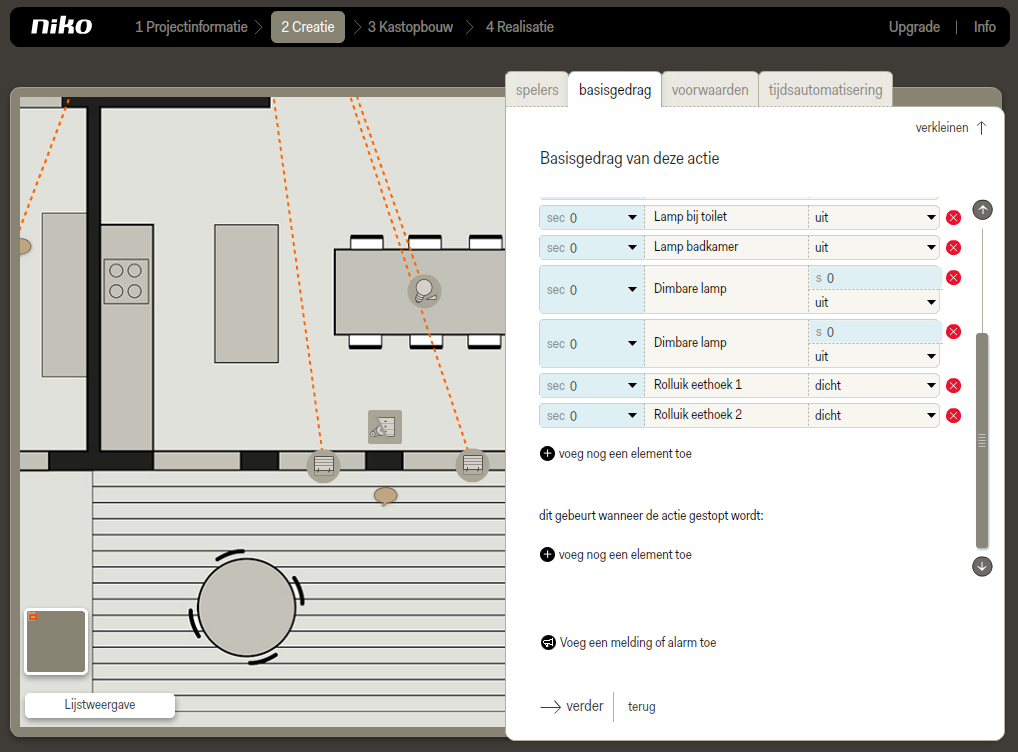
Task: Switch to Lijstweergave
Action: point(100,705)
